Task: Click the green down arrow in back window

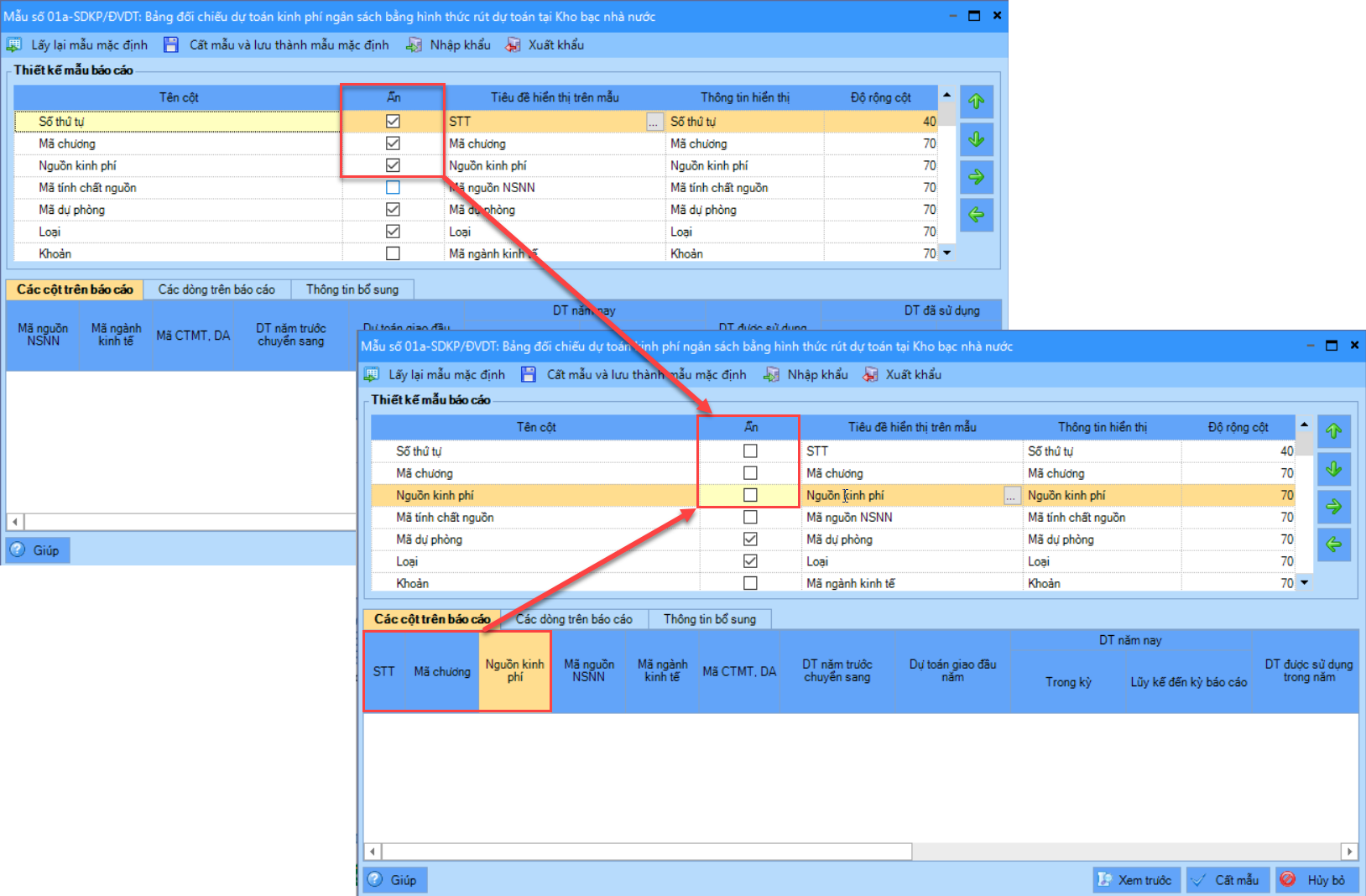Action: pyautogui.click(x=977, y=139)
